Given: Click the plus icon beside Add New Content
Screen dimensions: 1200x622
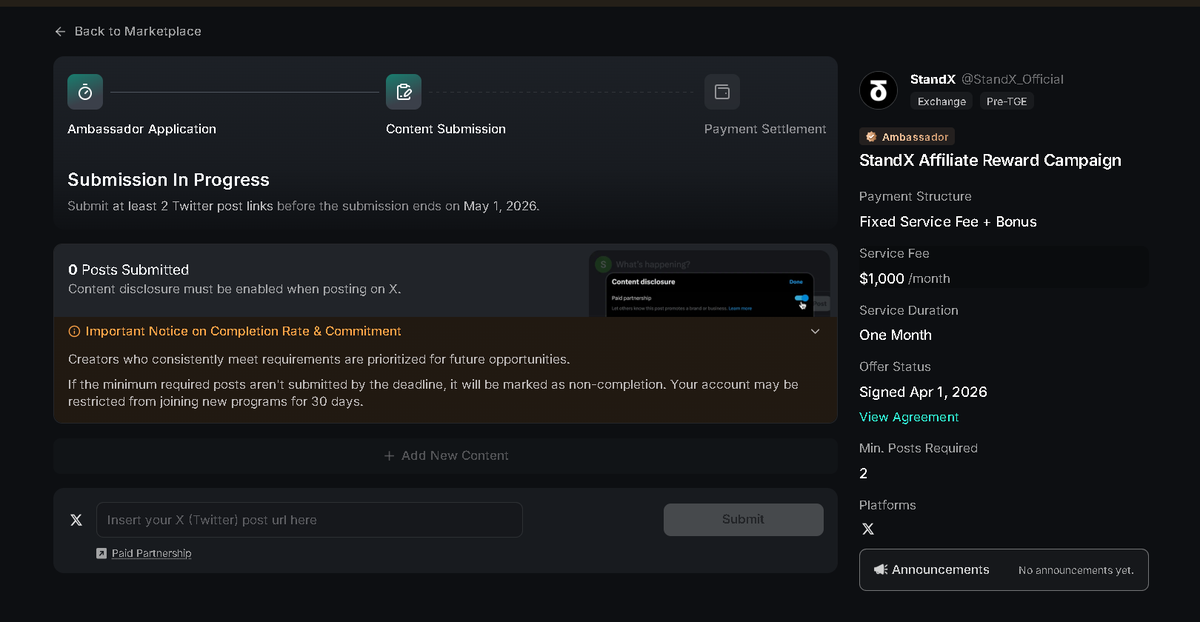Looking at the screenshot, I should (x=389, y=456).
